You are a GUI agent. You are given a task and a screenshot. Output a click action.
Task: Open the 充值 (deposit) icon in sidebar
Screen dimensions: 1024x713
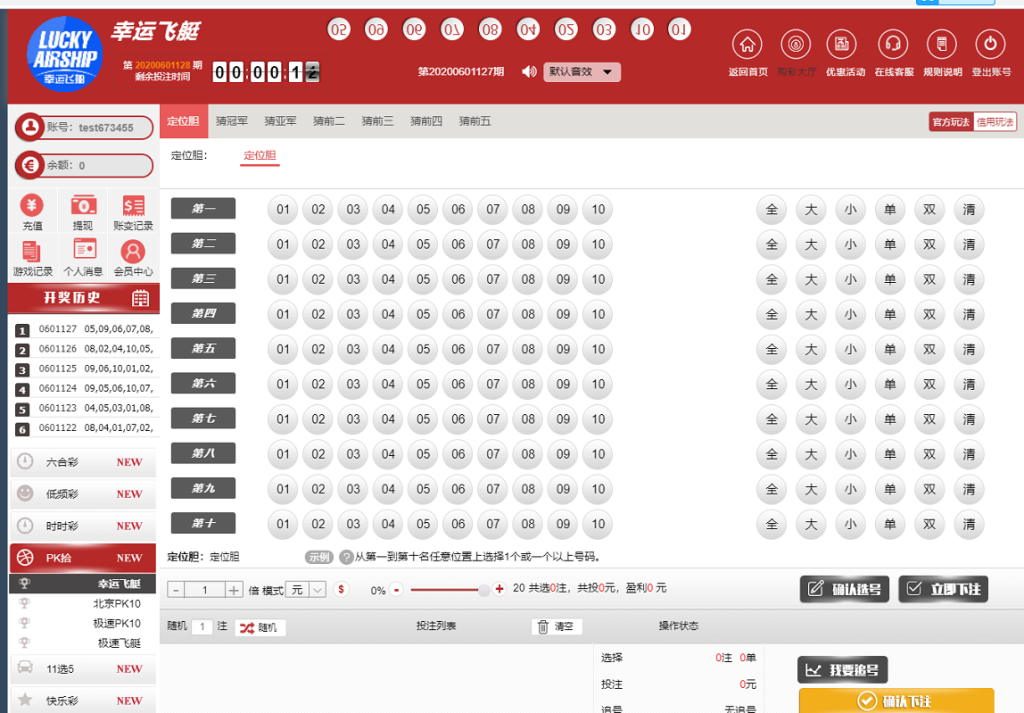(32, 207)
